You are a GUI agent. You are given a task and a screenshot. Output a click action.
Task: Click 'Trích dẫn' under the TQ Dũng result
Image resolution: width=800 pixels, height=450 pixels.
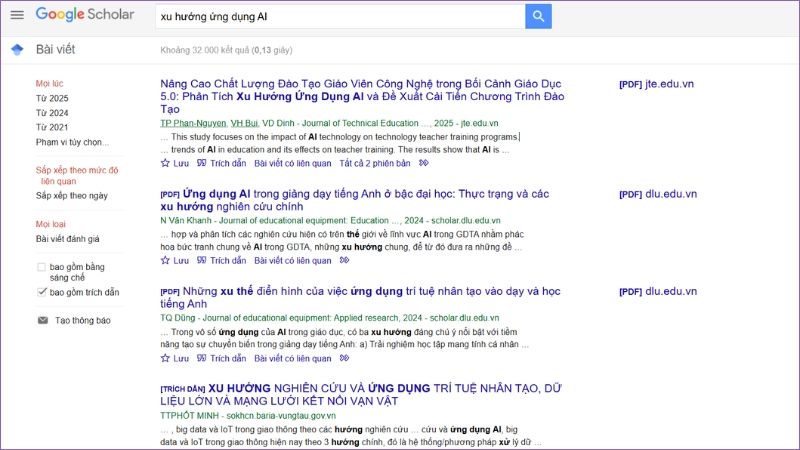(x=228, y=358)
